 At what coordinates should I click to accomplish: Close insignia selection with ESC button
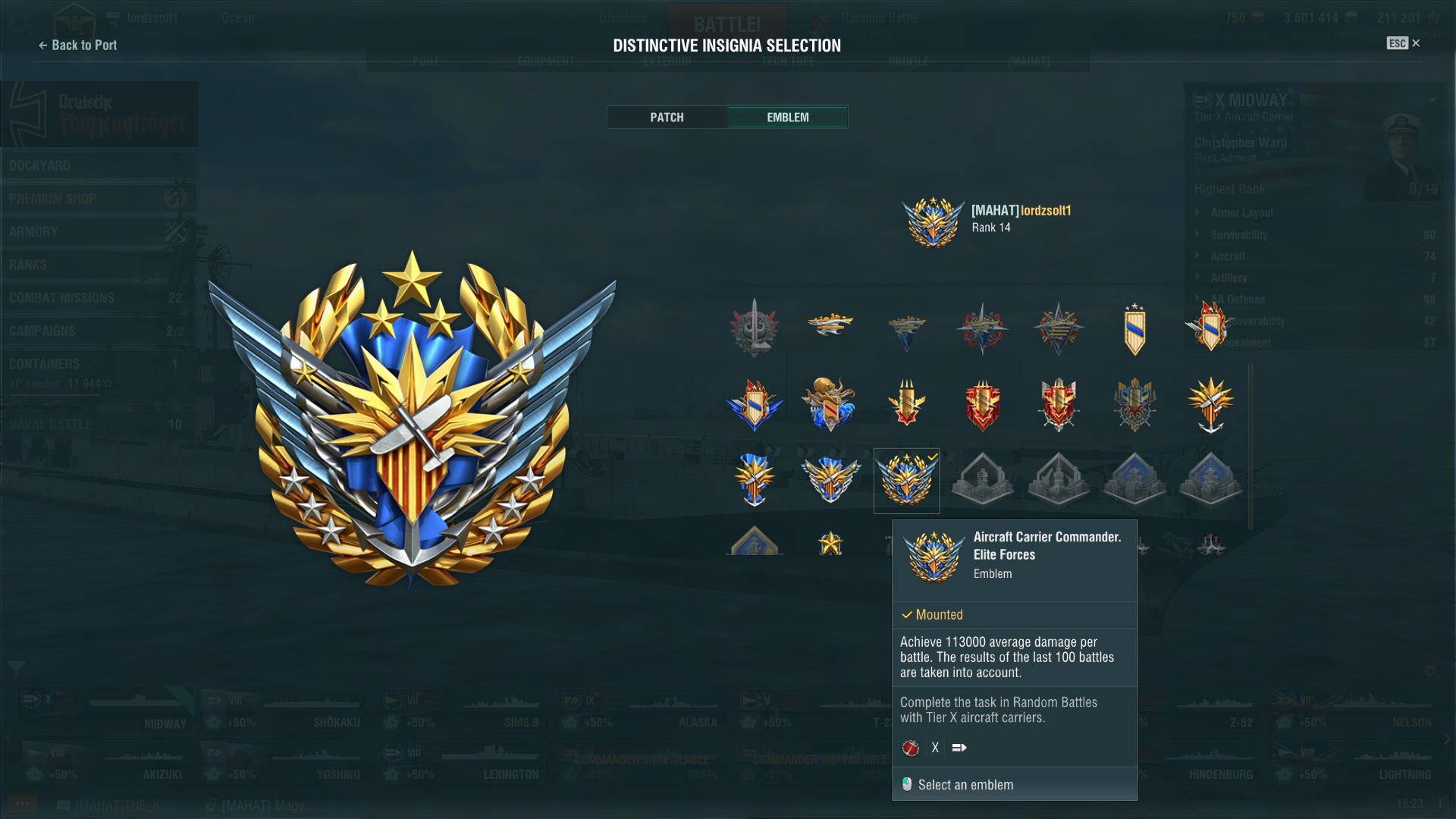coord(1403,43)
